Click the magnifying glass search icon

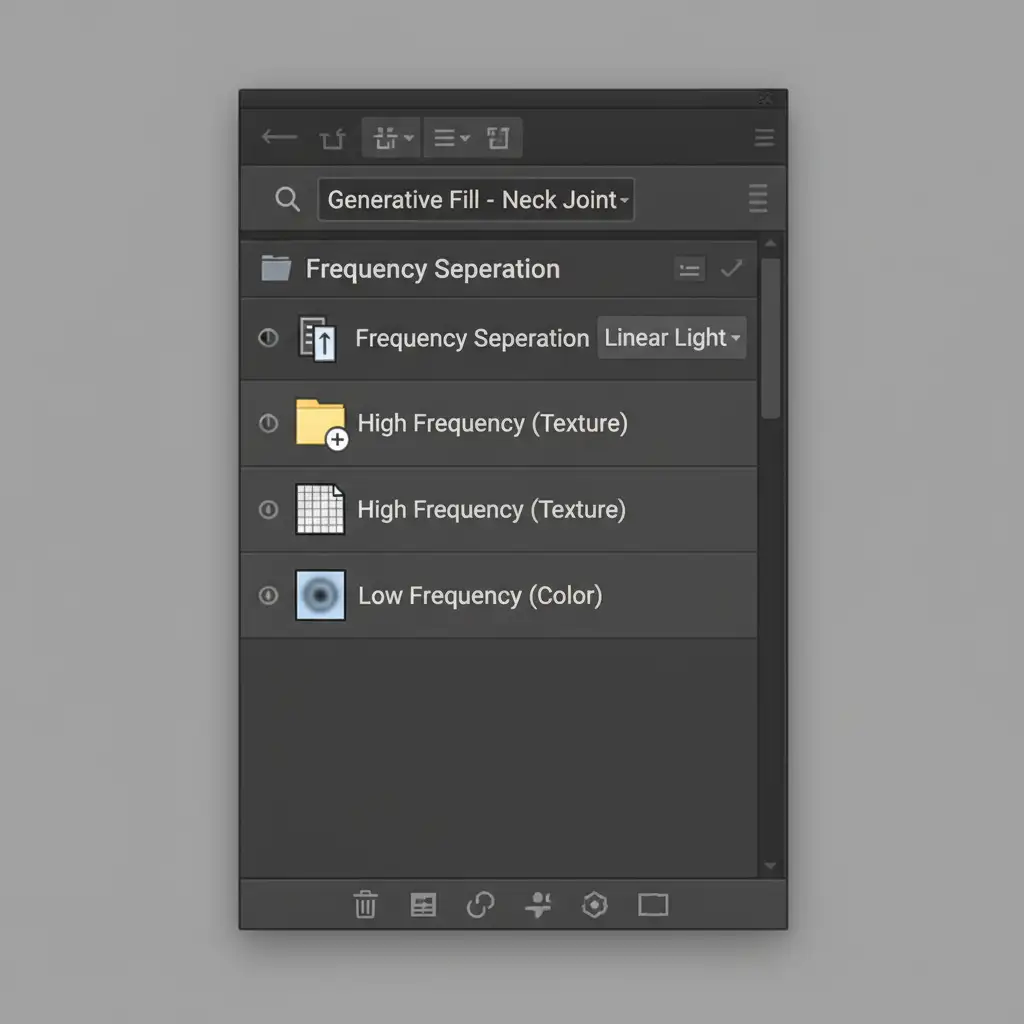[x=287, y=199]
